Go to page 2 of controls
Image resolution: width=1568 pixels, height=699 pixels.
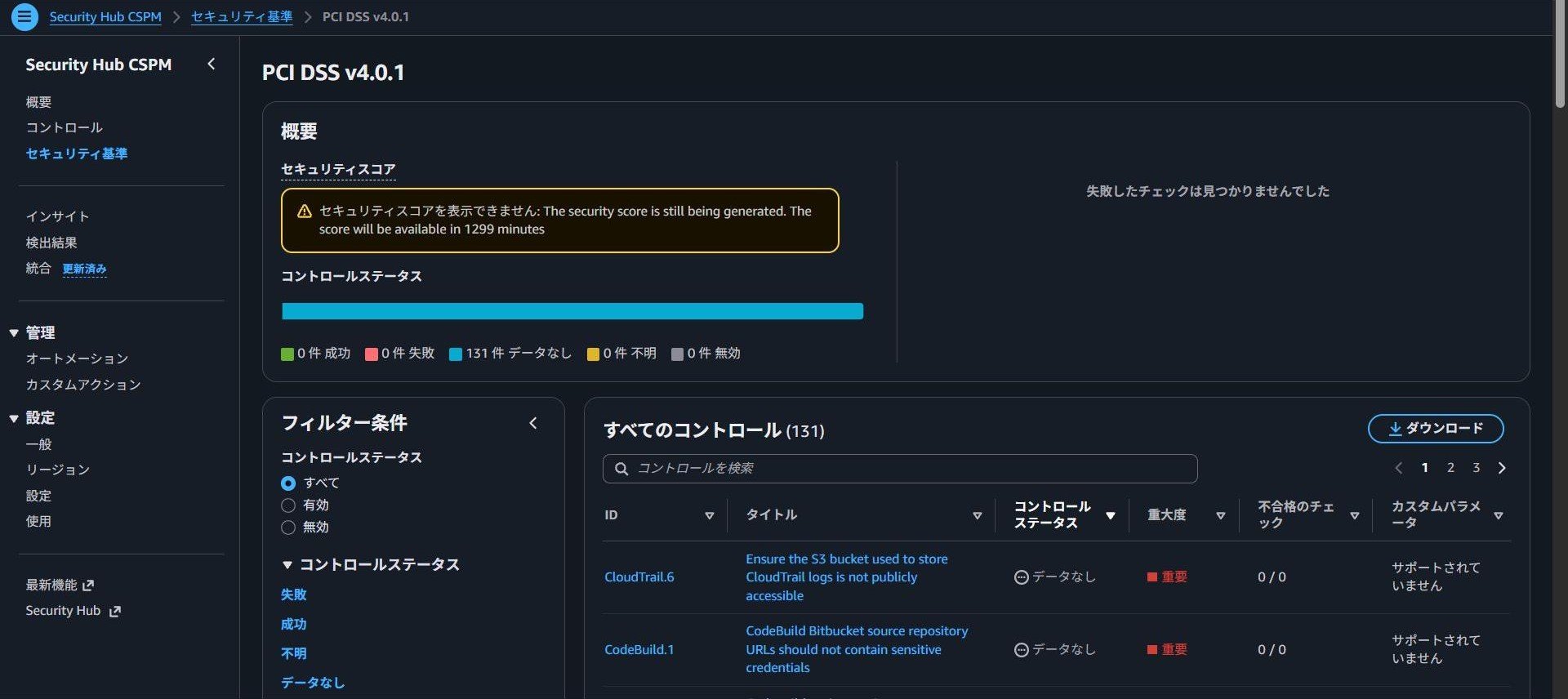(x=1450, y=468)
